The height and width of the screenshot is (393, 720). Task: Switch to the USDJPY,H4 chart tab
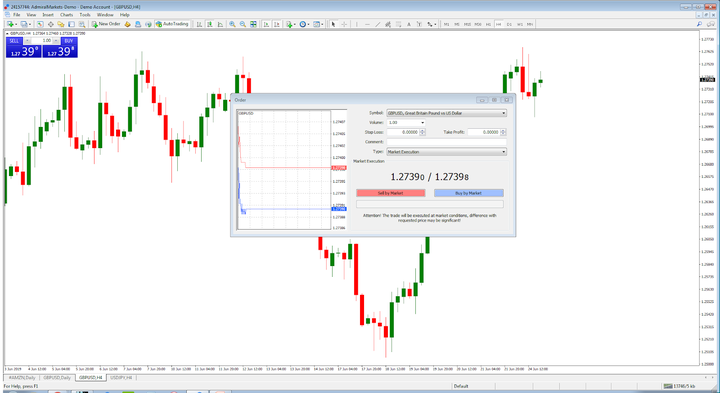[x=121, y=378]
